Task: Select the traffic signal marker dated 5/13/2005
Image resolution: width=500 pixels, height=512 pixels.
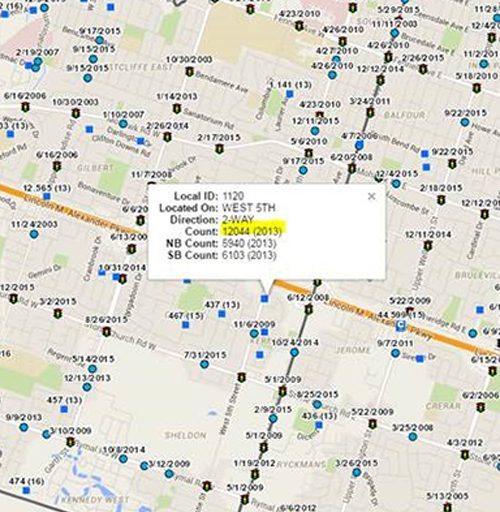Action: pyautogui.click(x=447, y=507)
